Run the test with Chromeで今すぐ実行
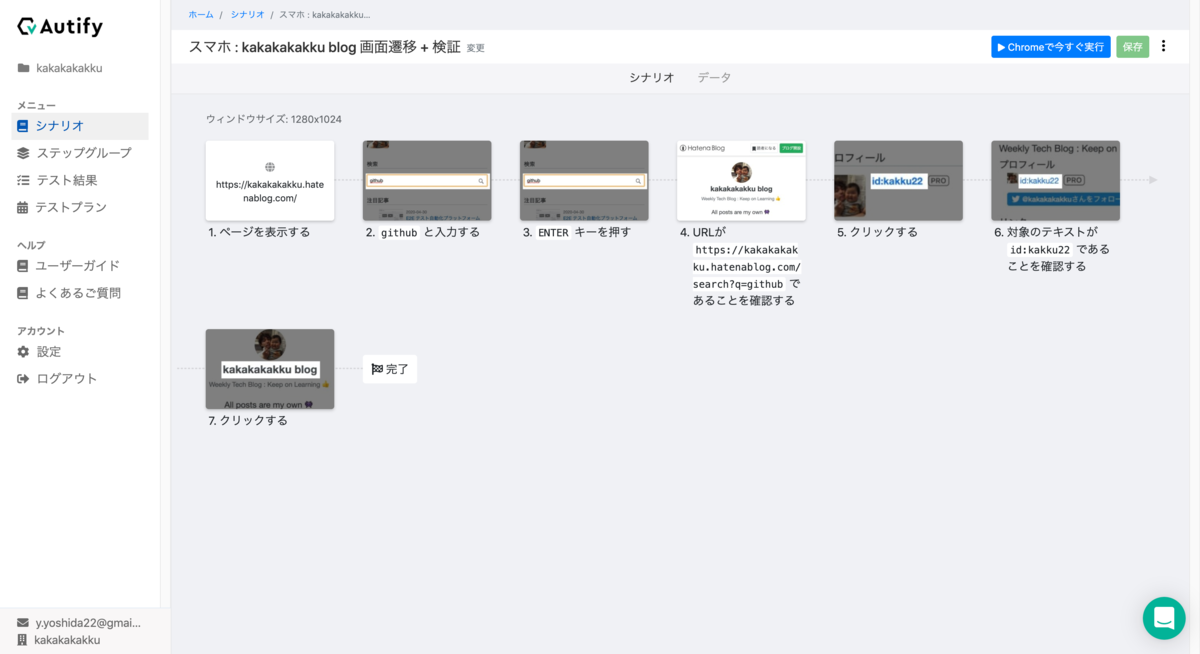The height and width of the screenshot is (654, 1200). point(1051,46)
